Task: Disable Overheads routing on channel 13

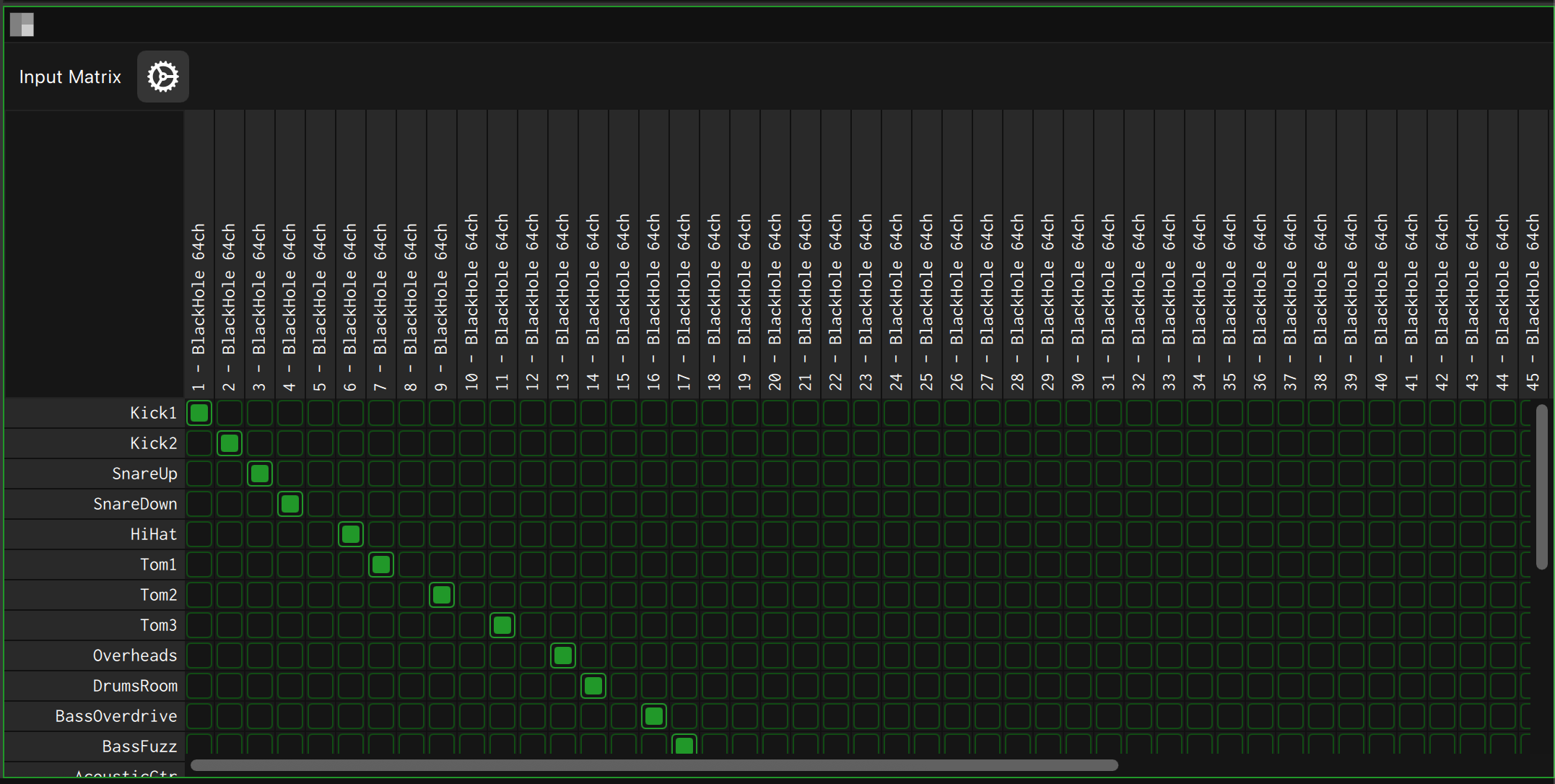Action: (563, 655)
